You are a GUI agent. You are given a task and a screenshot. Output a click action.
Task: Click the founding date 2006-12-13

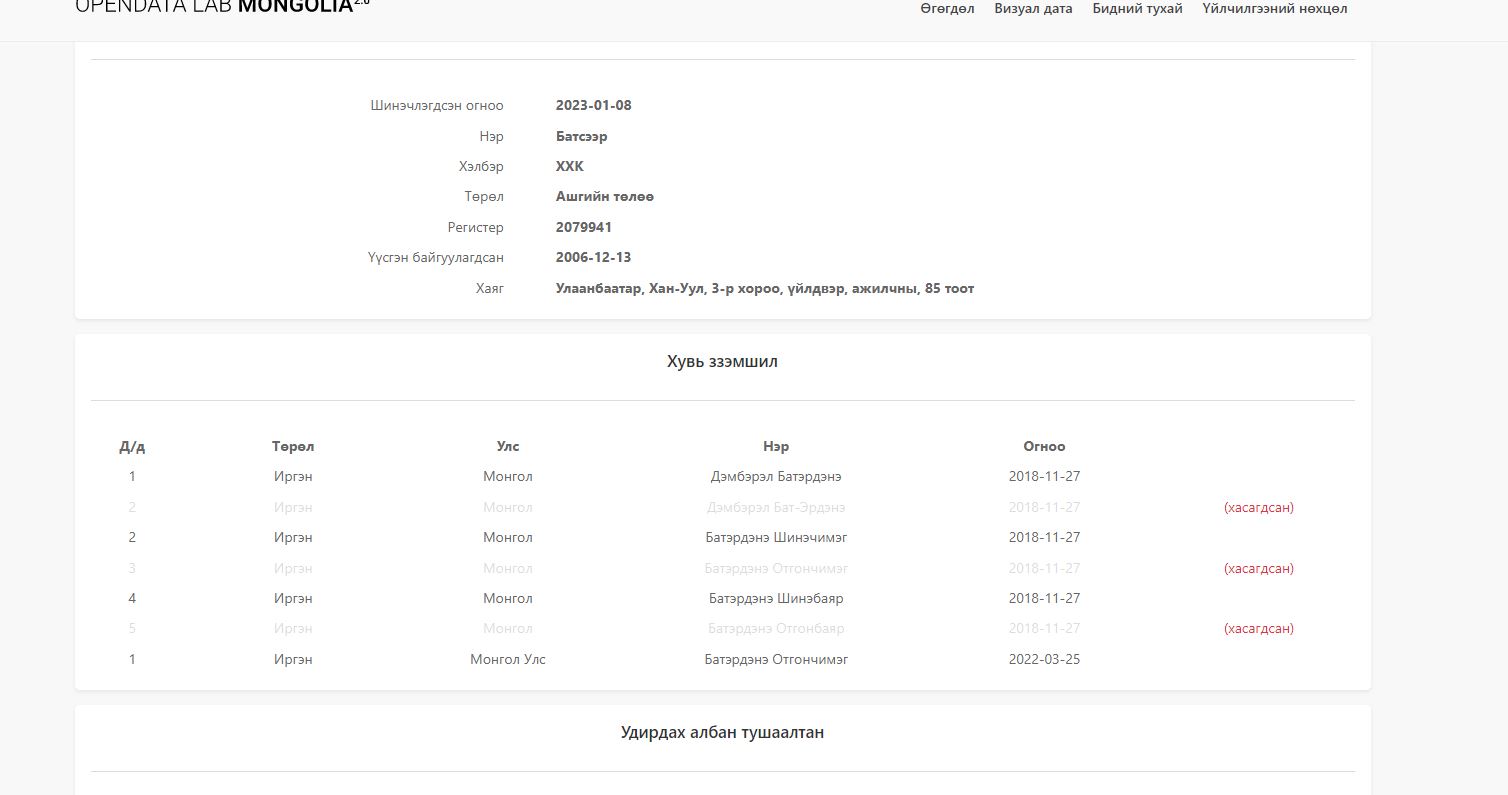[593, 257]
